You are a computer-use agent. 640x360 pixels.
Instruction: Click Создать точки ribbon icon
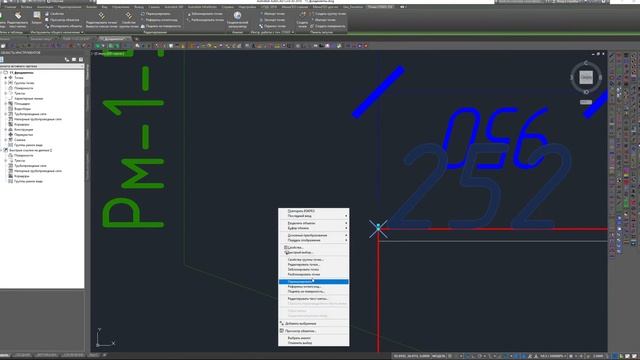[302, 19]
